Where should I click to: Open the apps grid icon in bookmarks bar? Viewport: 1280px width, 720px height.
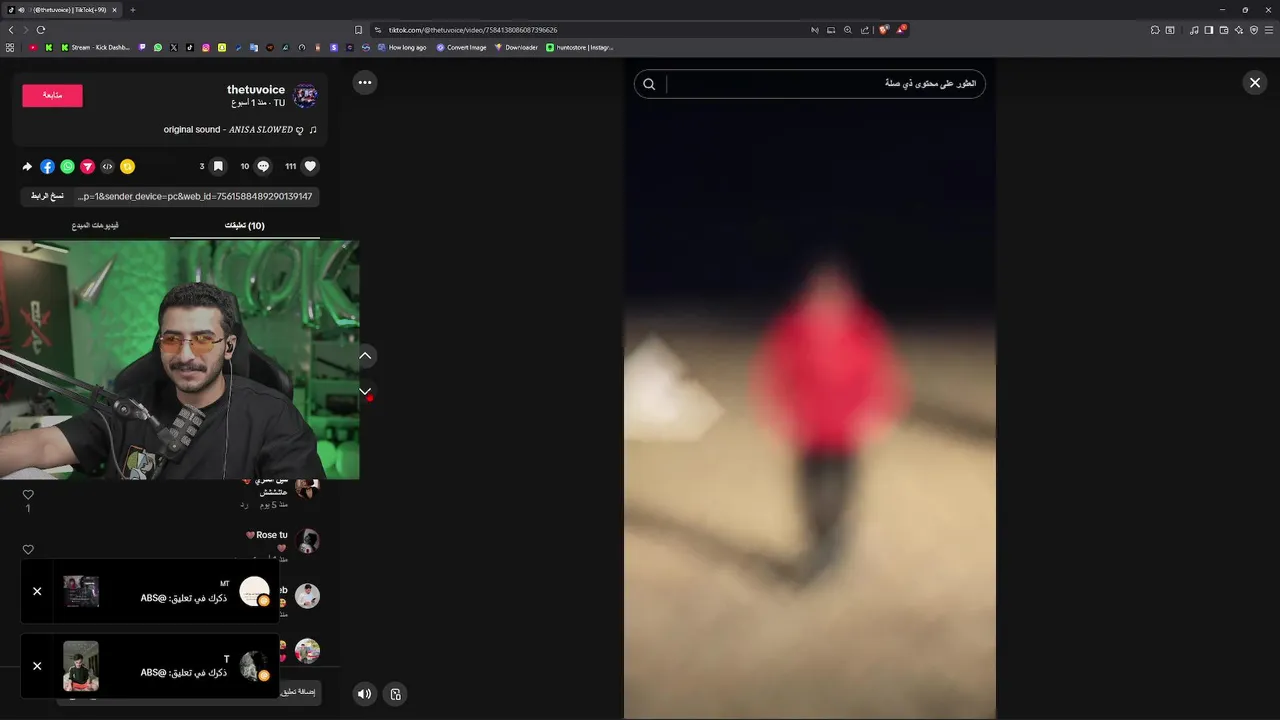point(10,47)
